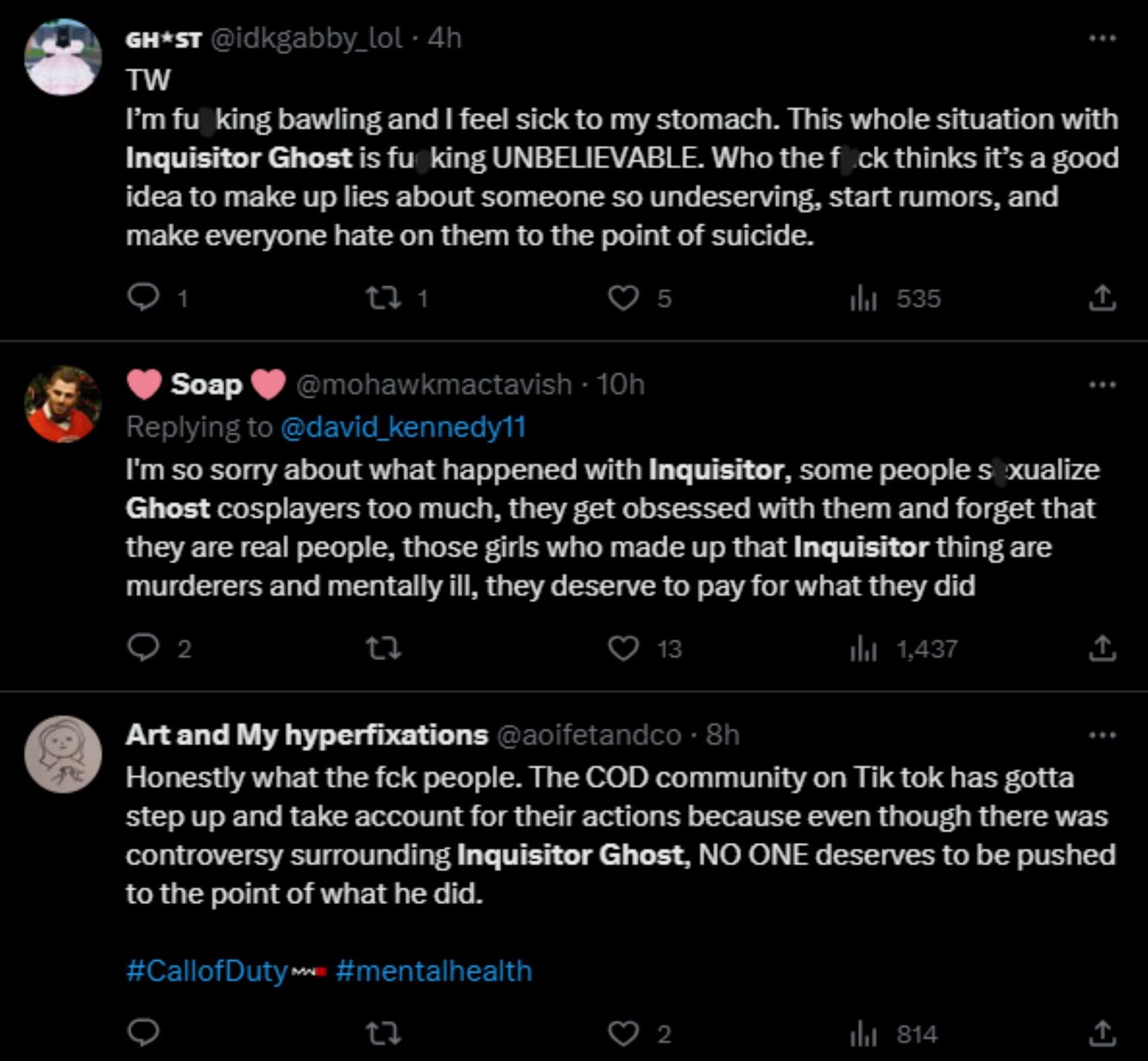Image resolution: width=1148 pixels, height=1061 pixels.
Task: Open more options for GH*ST tweet
Action: (1102, 38)
